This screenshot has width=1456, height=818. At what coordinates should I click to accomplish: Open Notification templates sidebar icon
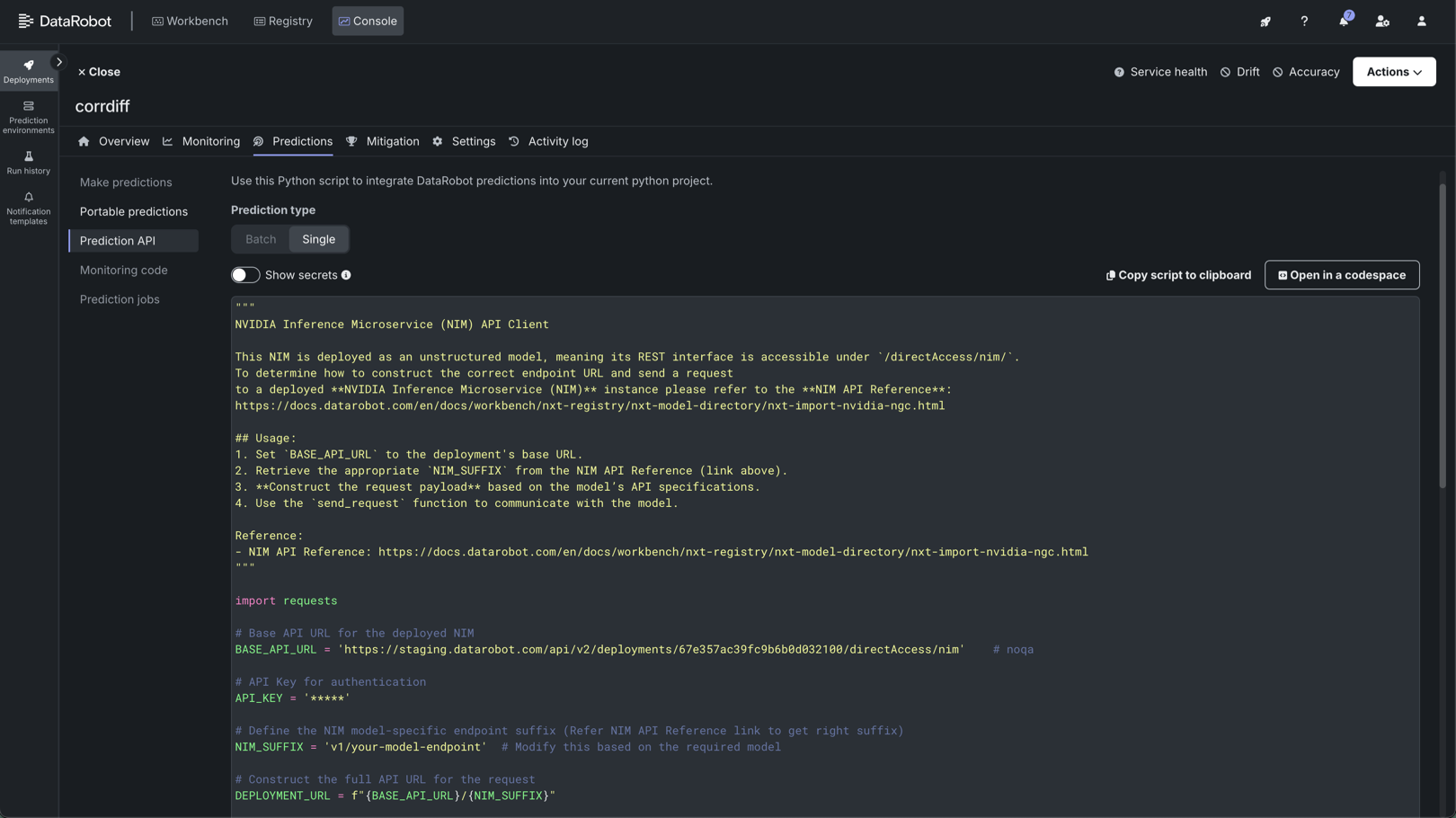coord(29,209)
